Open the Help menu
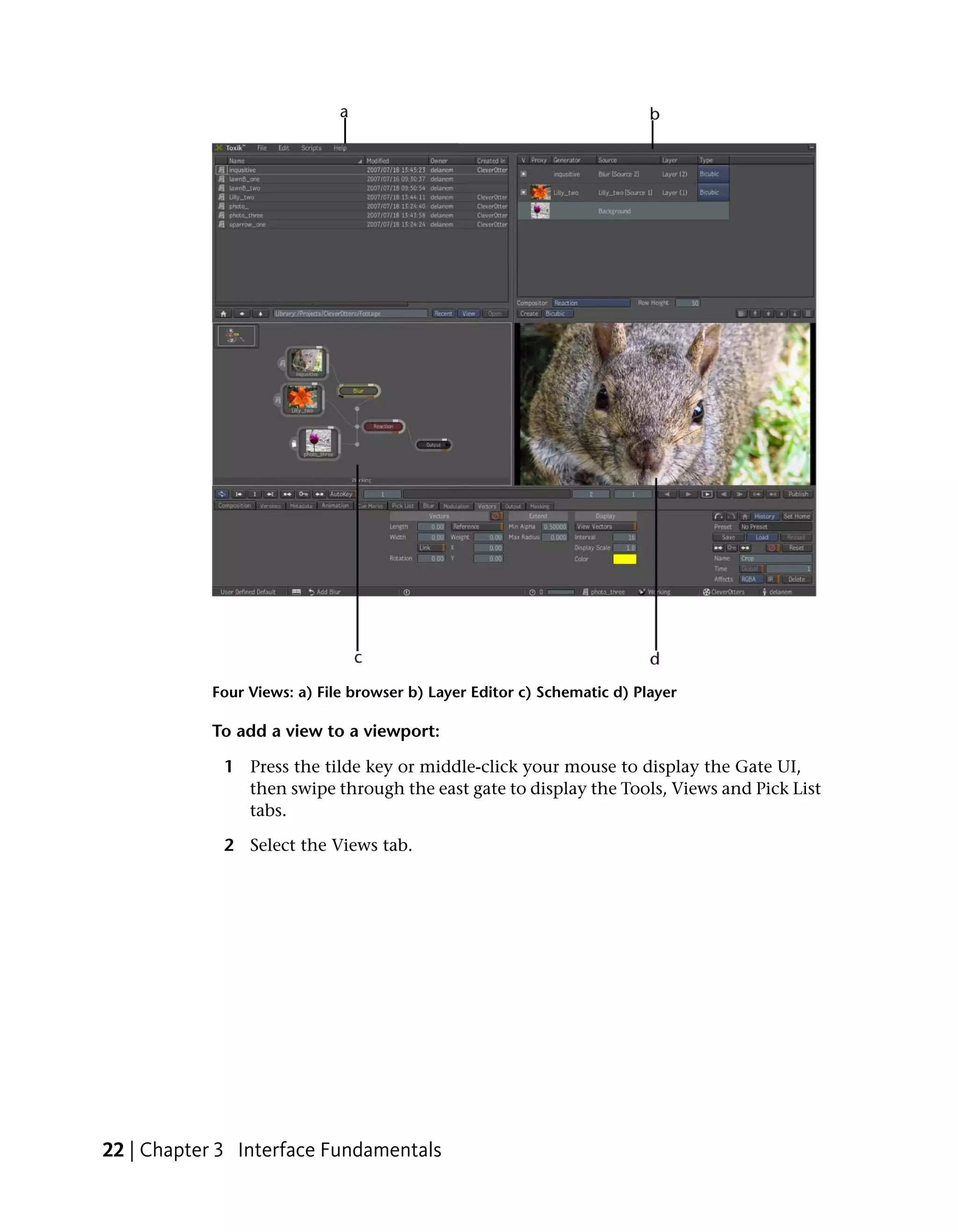The width and height of the screenshot is (958, 1232). (x=340, y=148)
